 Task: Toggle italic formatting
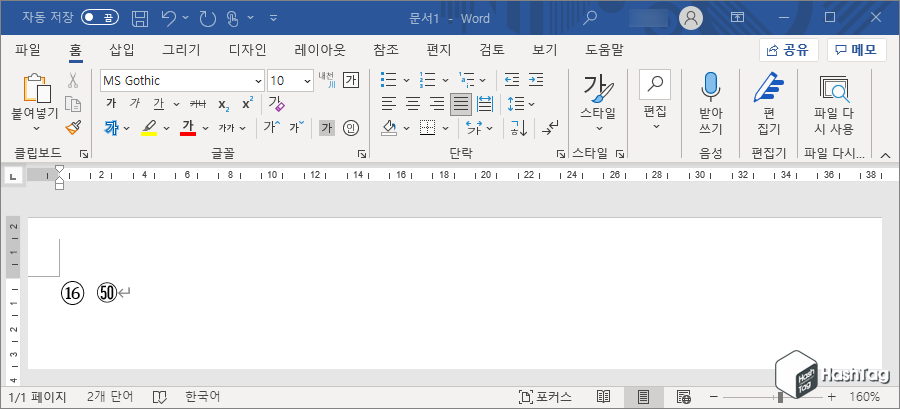coord(135,104)
